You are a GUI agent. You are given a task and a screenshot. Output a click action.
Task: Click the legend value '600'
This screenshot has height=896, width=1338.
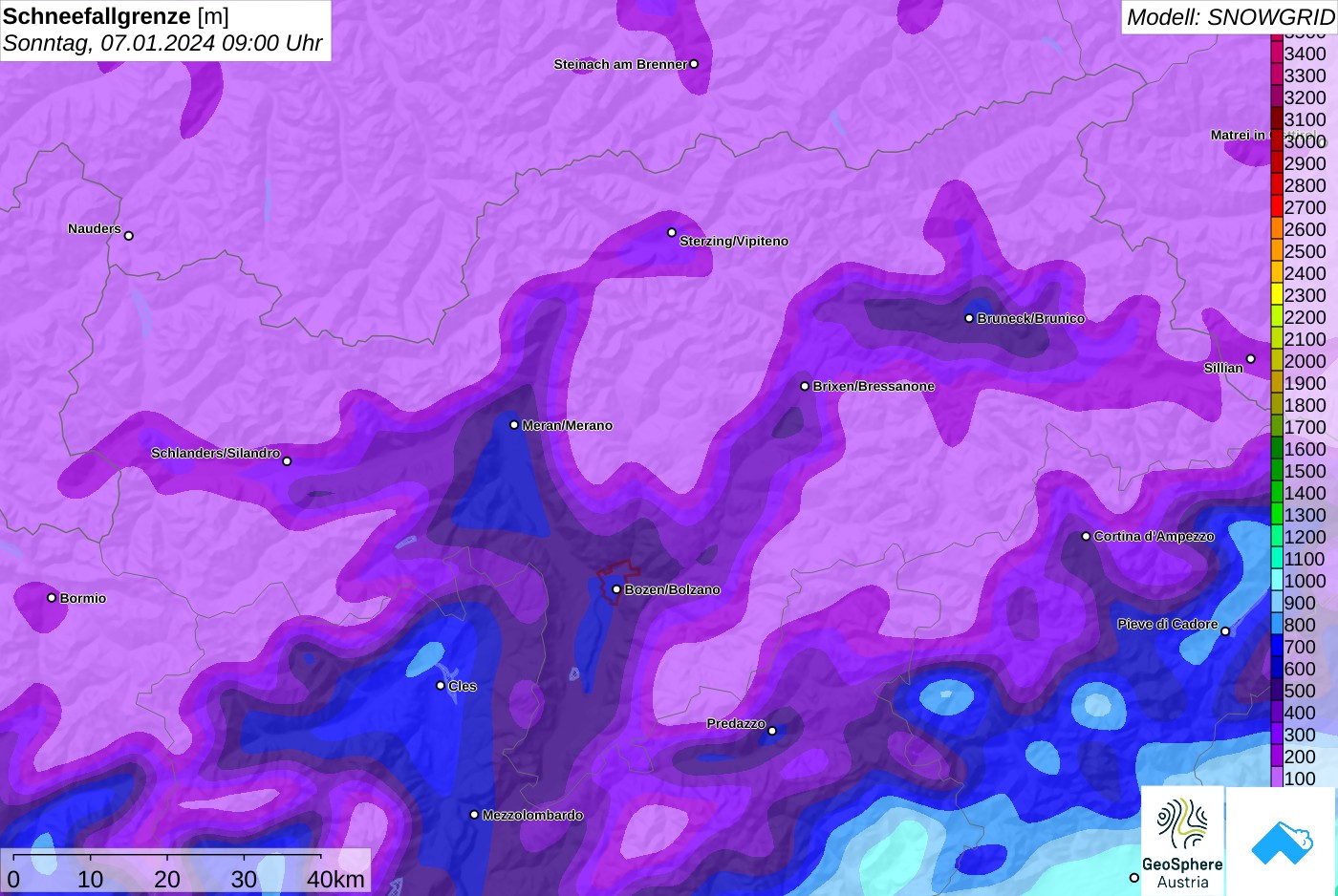1300,669
